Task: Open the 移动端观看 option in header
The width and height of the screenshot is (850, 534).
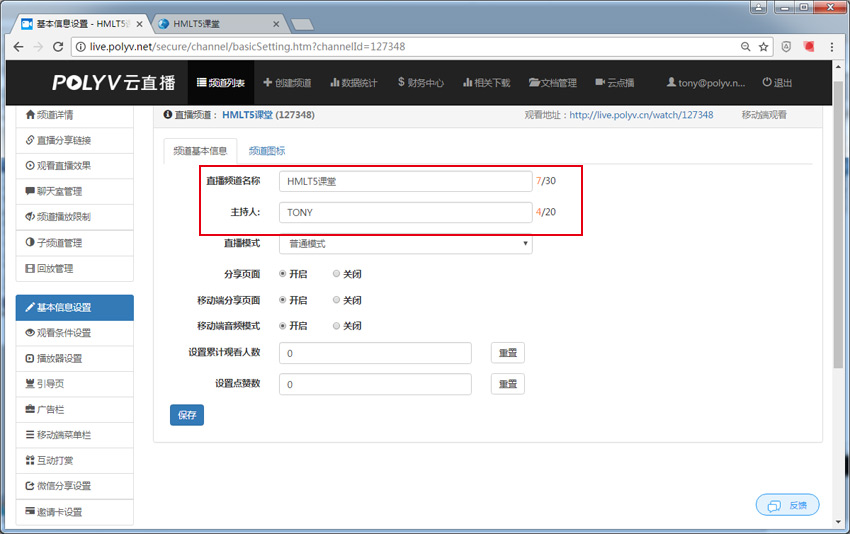Action: tap(764, 115)
